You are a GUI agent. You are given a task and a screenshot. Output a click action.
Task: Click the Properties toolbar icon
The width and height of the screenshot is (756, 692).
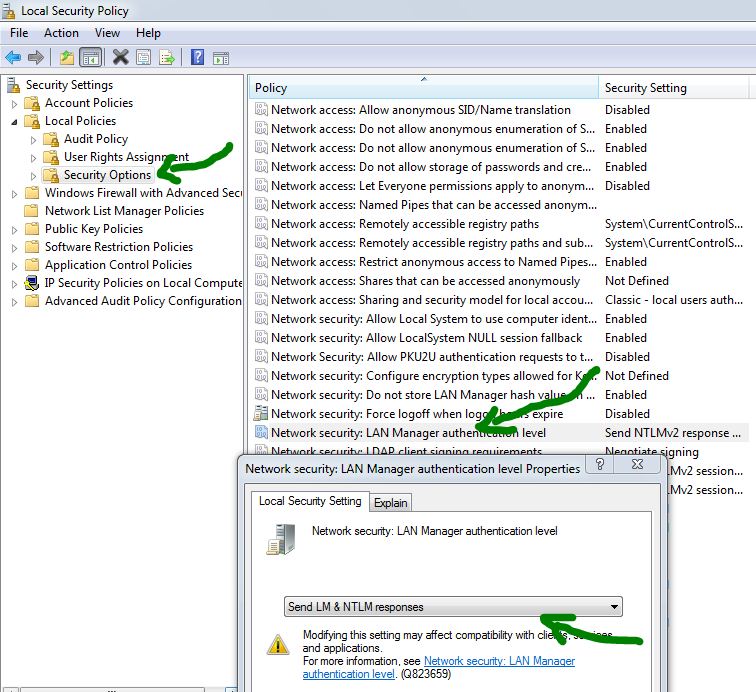tap(144, 57)
